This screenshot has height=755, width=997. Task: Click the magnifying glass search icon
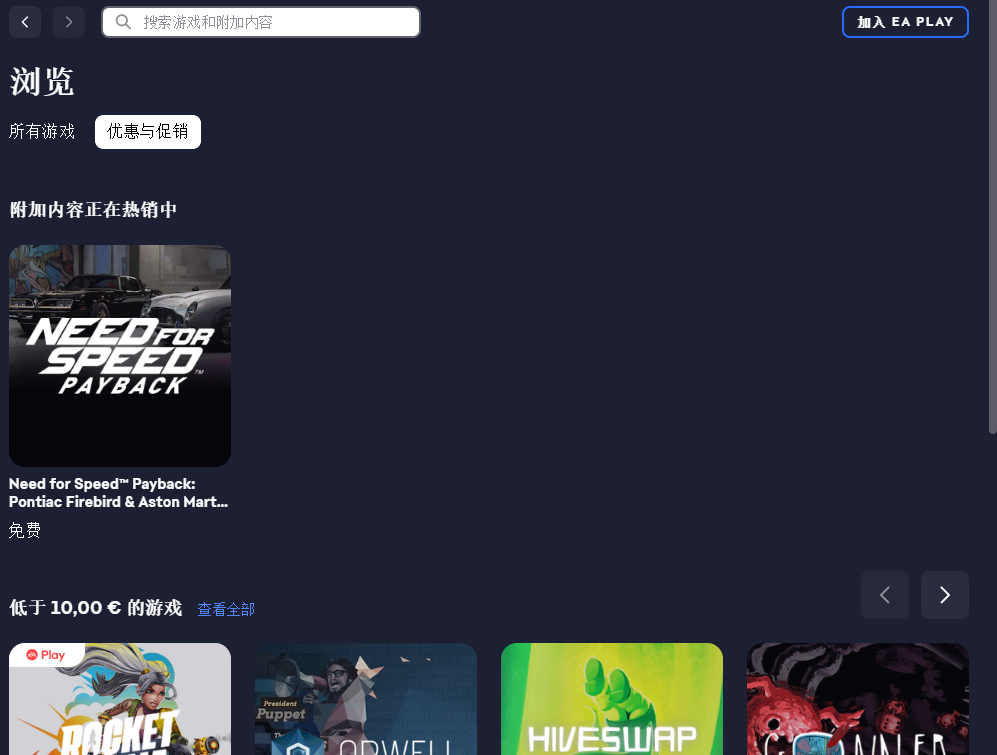(123, 22)
